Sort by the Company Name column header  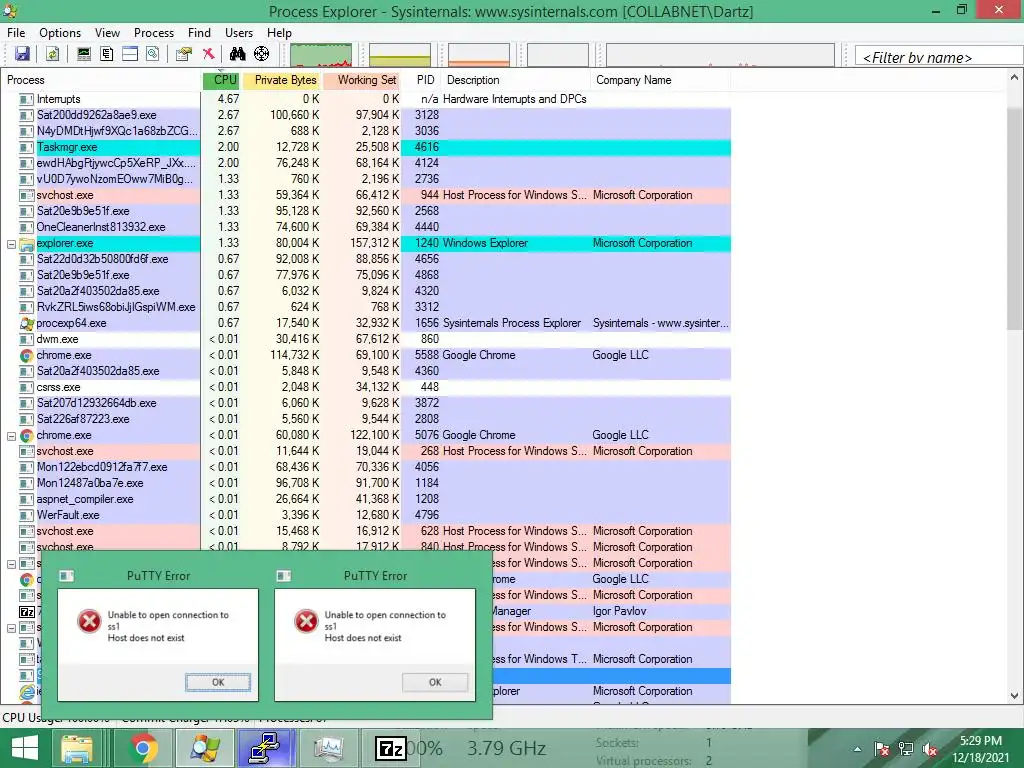661,80
